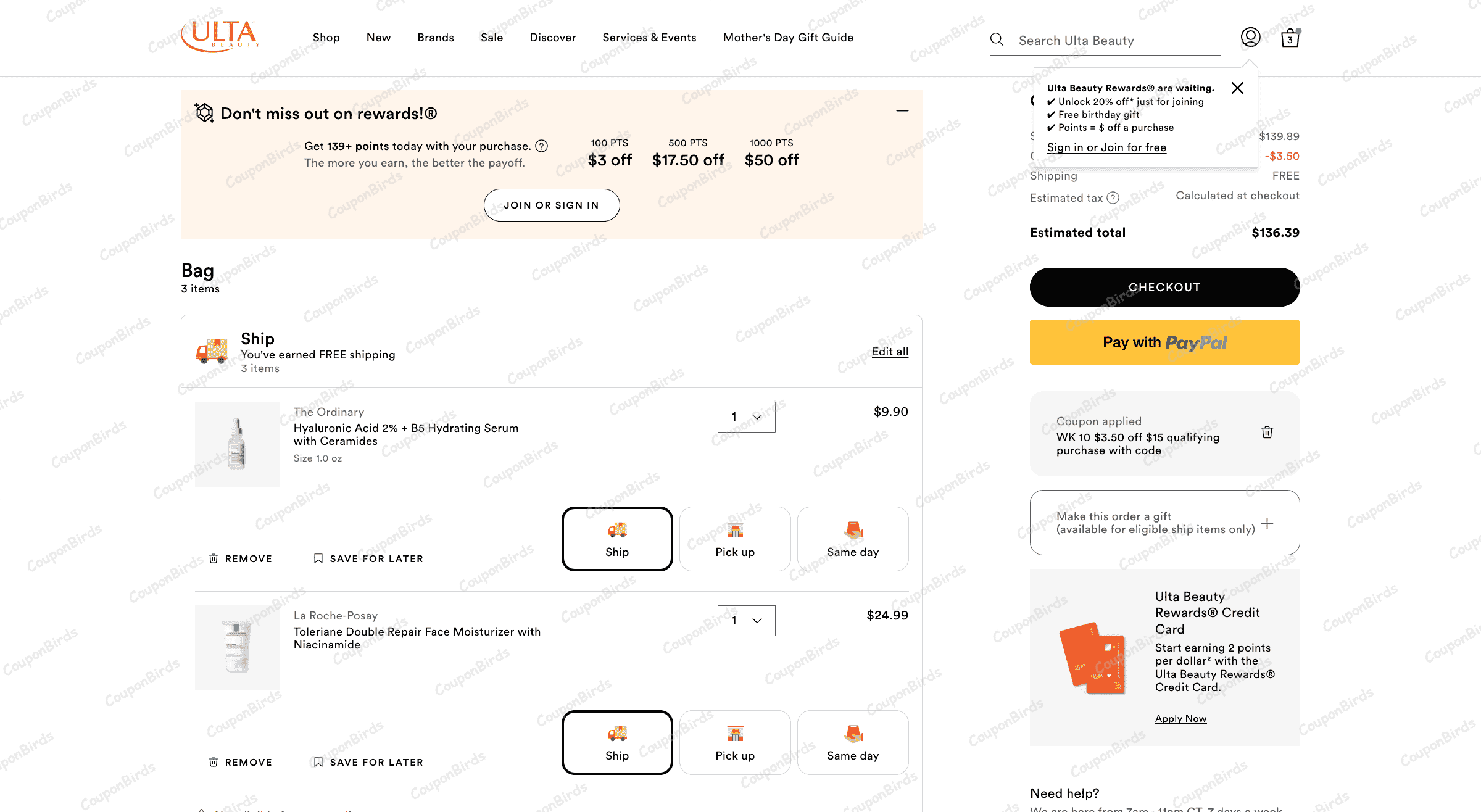Viewport: 1481px width, 812px height.
Task: Open the Brands menu
Action: [x=435, y=38]
